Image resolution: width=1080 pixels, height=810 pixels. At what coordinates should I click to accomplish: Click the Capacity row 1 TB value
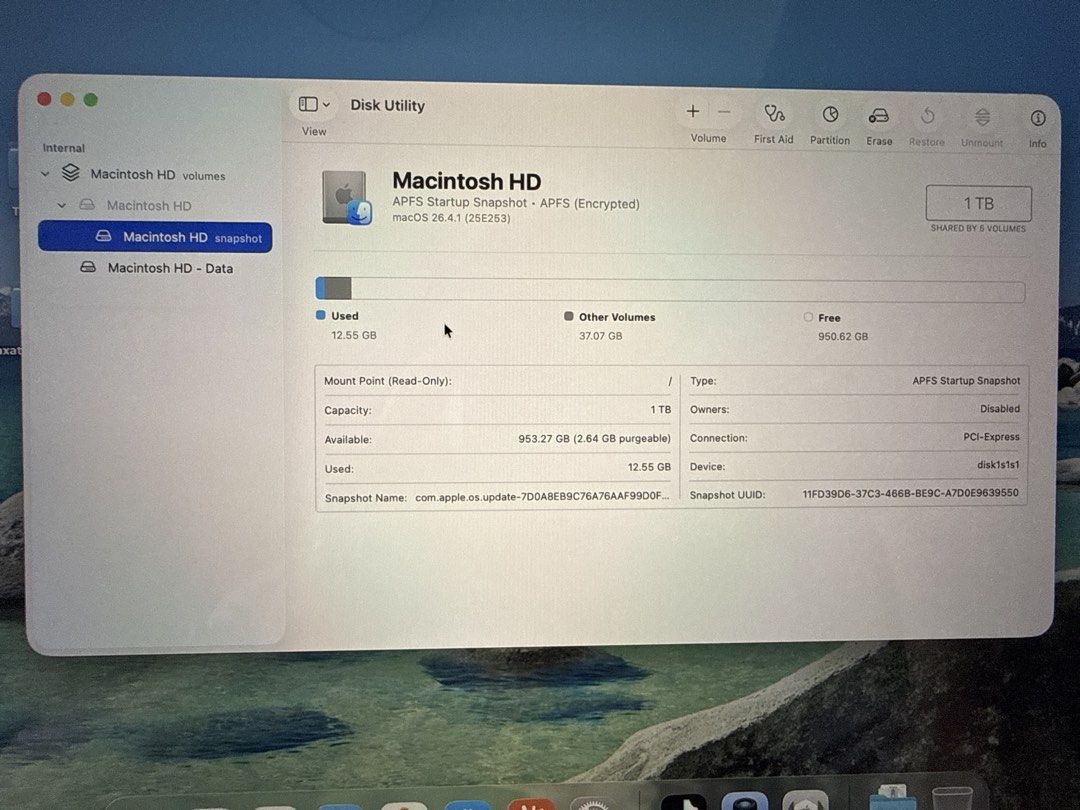coord(661,409)
